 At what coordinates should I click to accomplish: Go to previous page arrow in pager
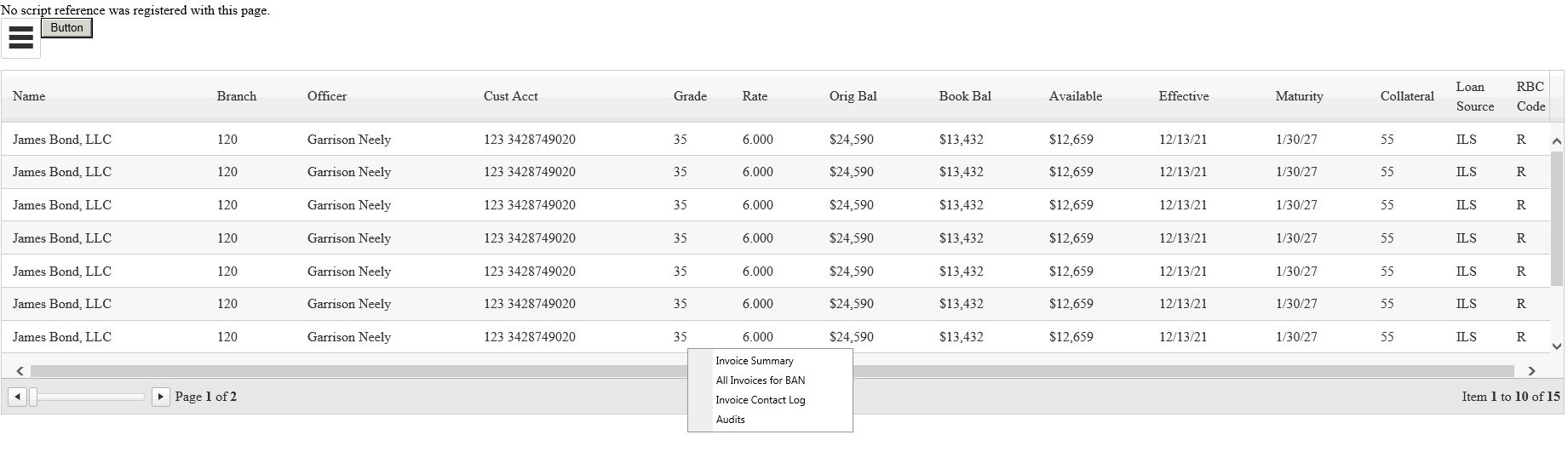17,397
